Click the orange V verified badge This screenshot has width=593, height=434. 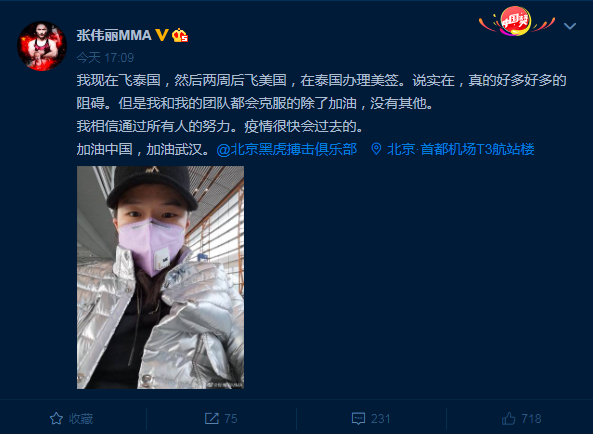click(x=162, y=35)
